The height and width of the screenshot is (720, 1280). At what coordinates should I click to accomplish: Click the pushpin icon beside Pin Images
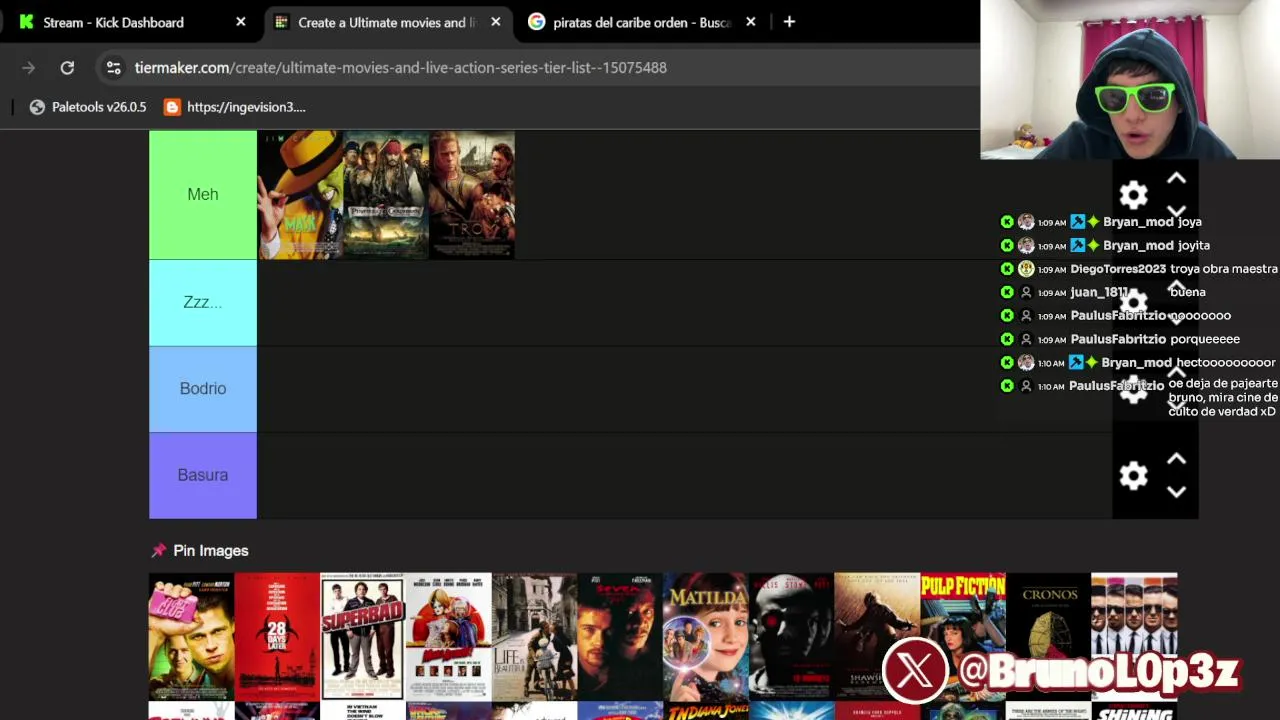(x=158, y=551)
